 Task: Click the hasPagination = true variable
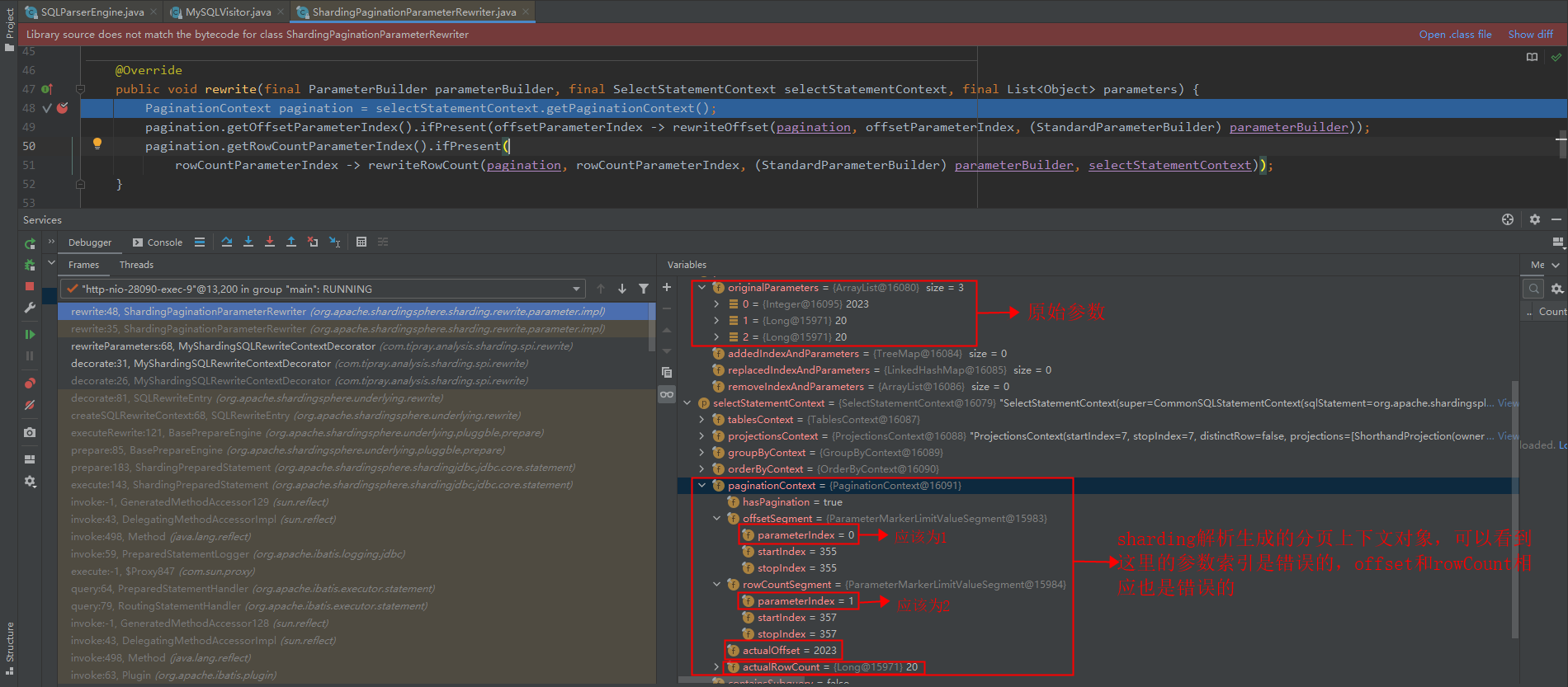coord(792,502)
